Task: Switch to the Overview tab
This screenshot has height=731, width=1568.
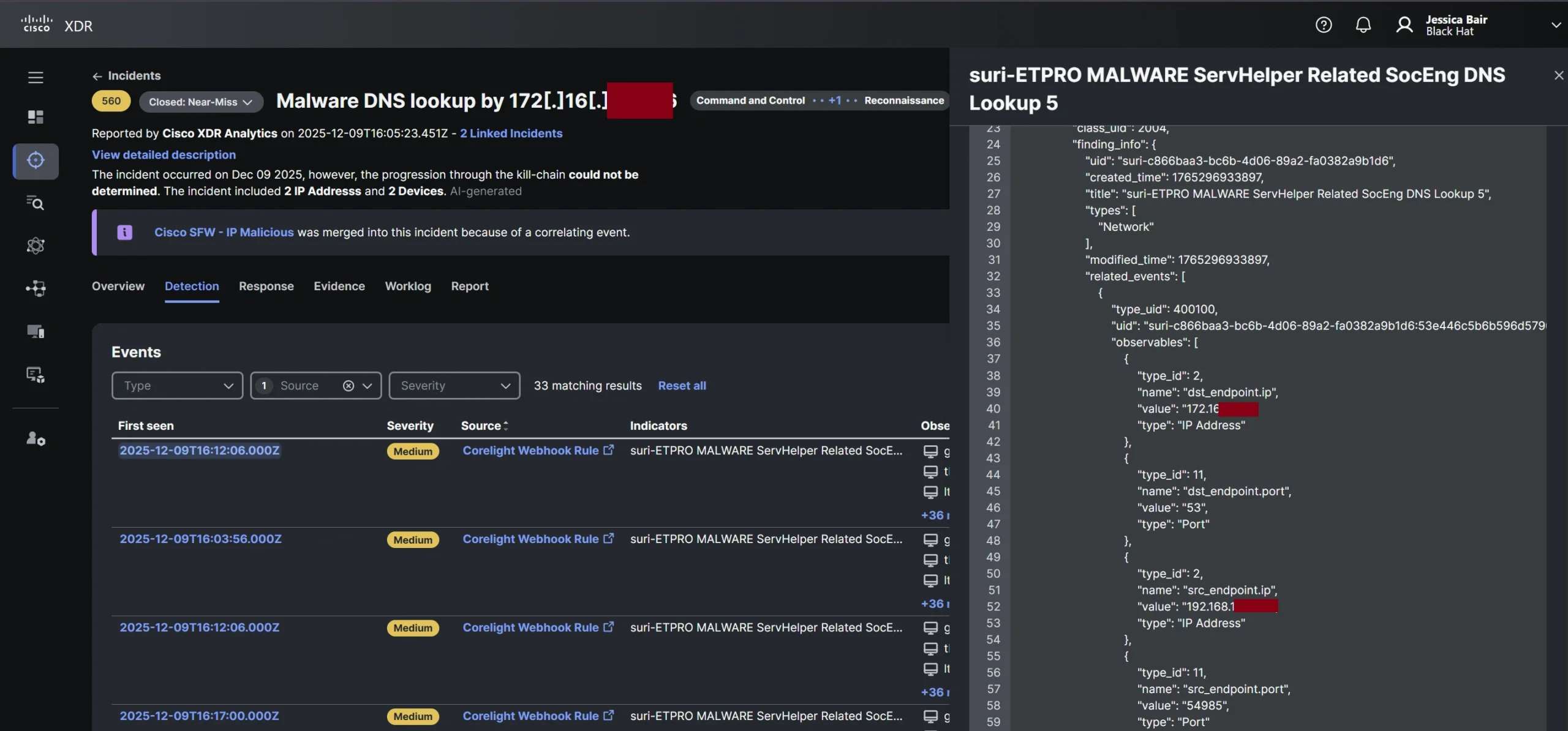Action: (x=118, y=286)
